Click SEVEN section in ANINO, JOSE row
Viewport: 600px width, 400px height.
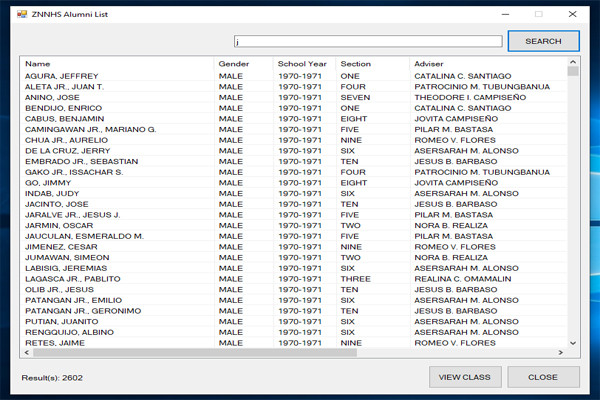355,98
